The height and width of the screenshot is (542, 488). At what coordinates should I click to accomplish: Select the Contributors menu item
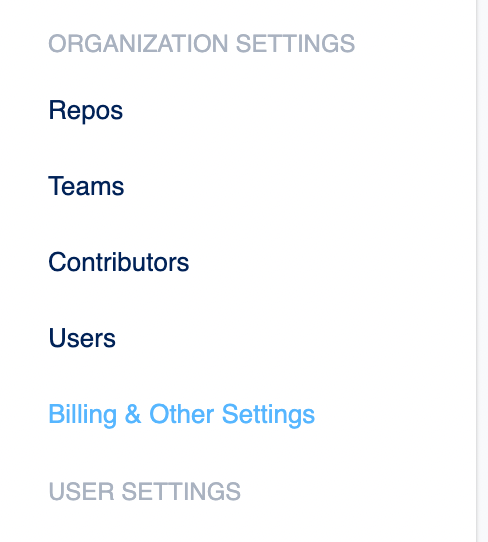tap(119, 262)
